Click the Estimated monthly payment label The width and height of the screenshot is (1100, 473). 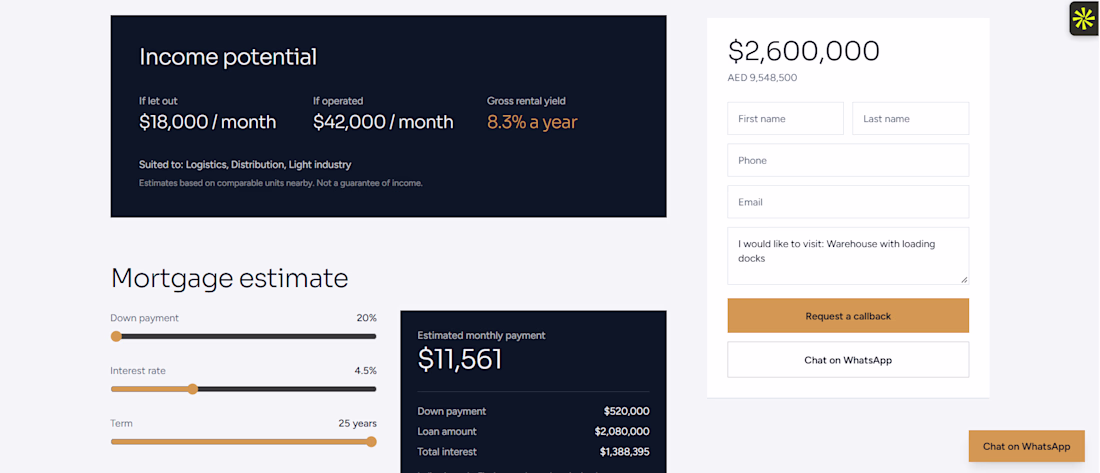[481, 335]
